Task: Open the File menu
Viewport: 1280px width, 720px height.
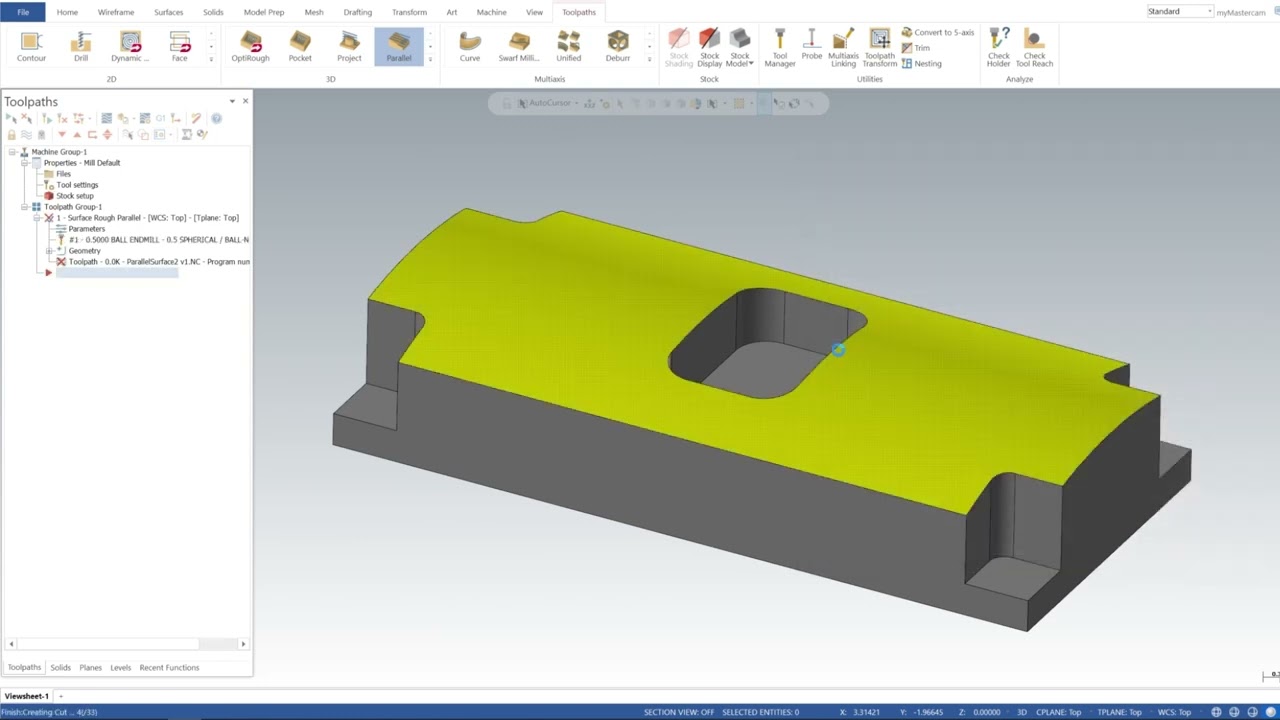Action: pos(23,12)
